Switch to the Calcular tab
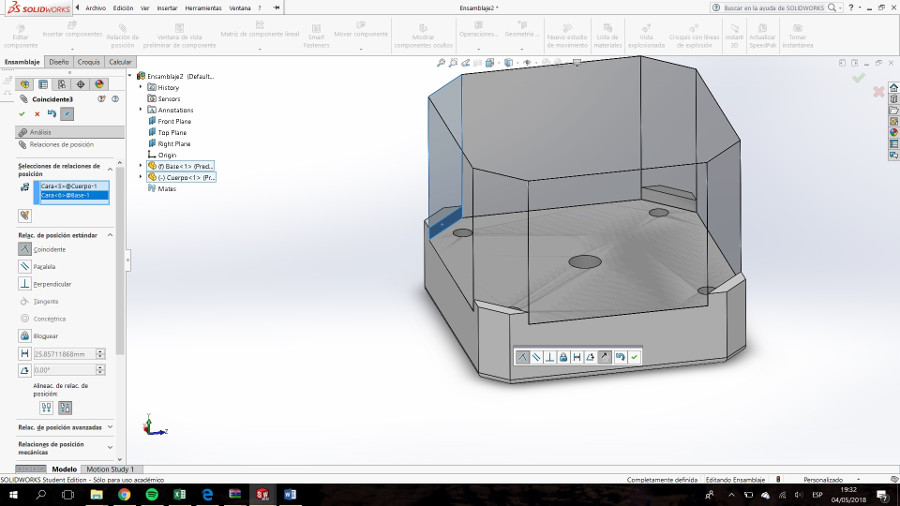 (120, 62)
